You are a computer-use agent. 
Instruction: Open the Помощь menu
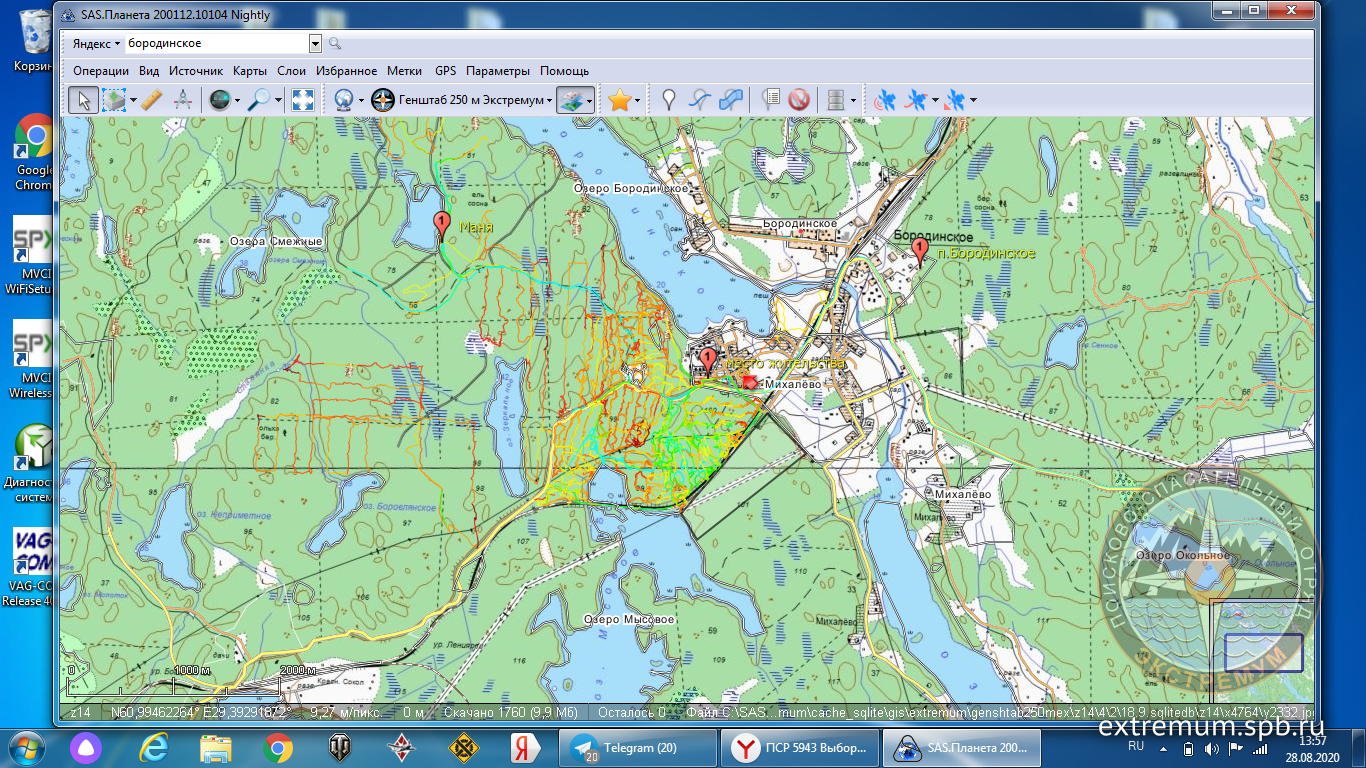pos(565,71)
